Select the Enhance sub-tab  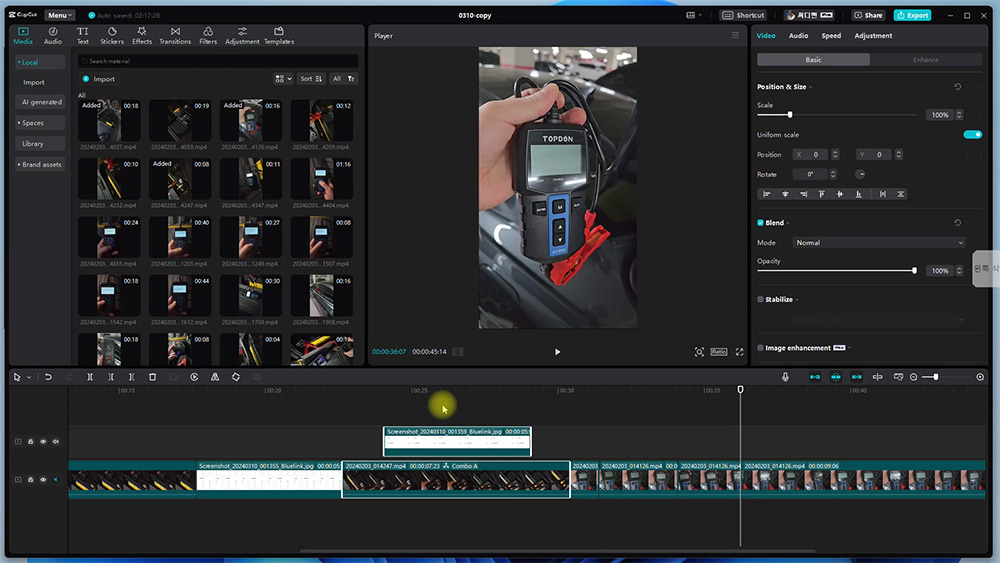925,59
